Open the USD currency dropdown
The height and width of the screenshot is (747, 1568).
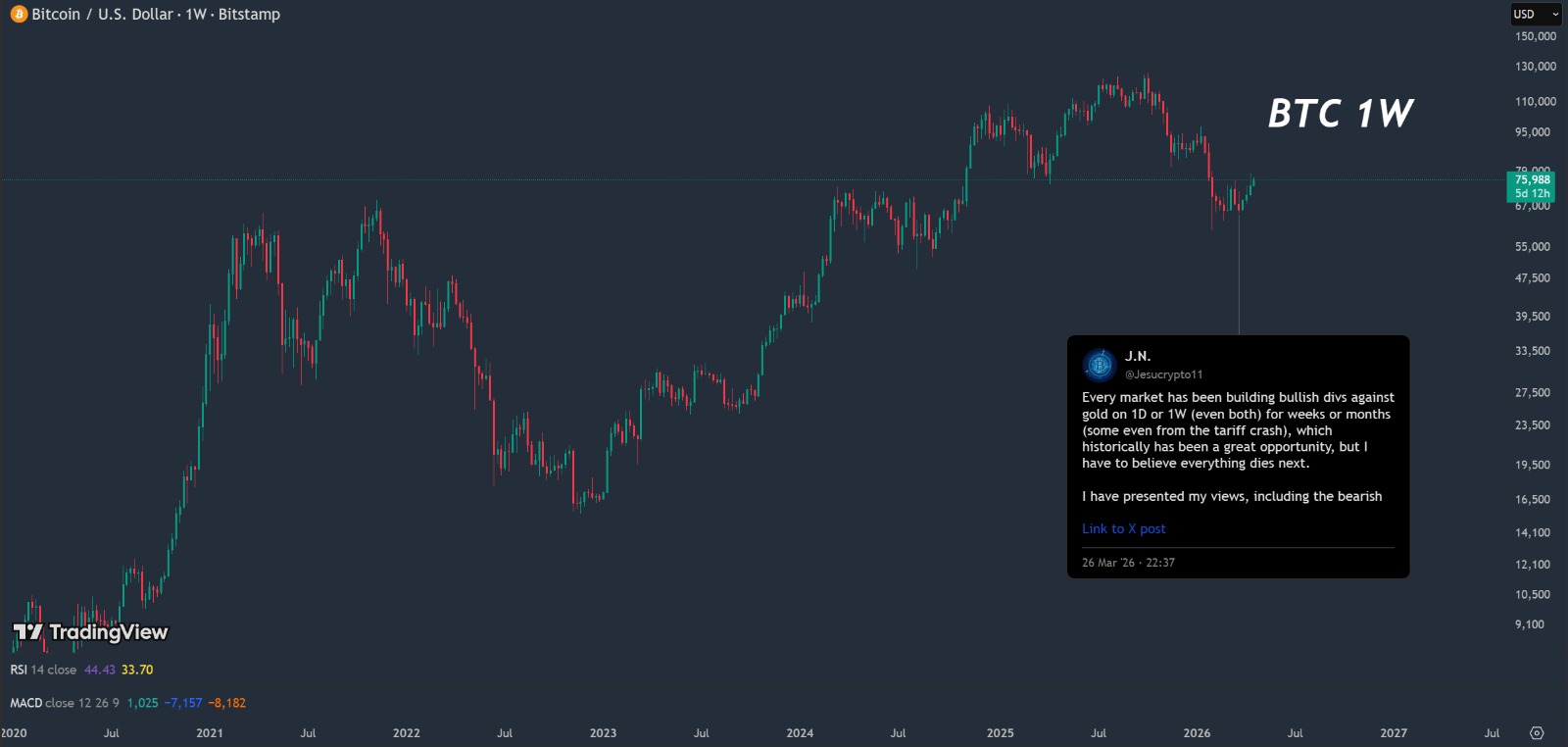(1535, 14)
